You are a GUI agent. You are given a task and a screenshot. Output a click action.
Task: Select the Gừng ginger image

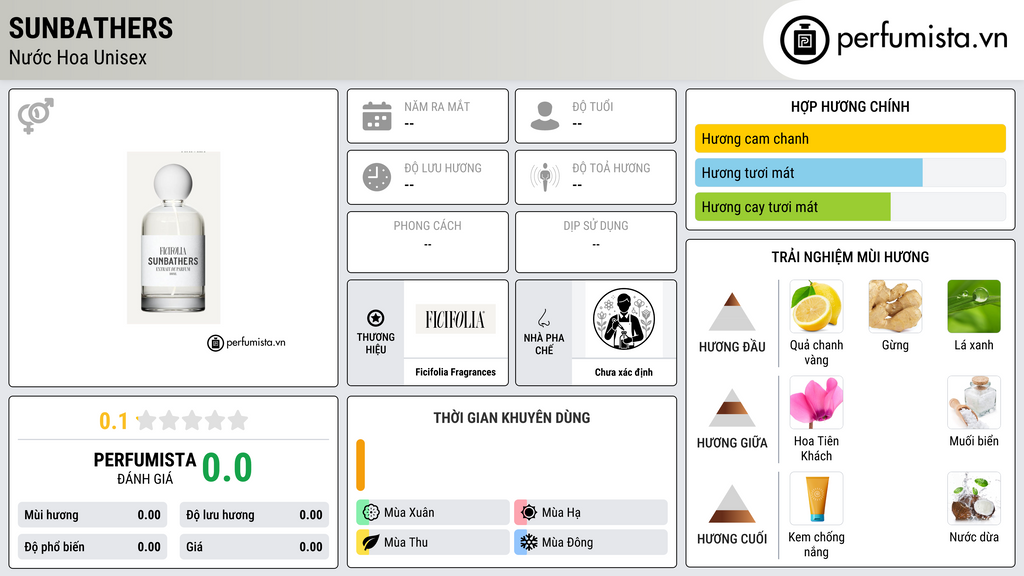pyautogui.click(x=895, y=307)
